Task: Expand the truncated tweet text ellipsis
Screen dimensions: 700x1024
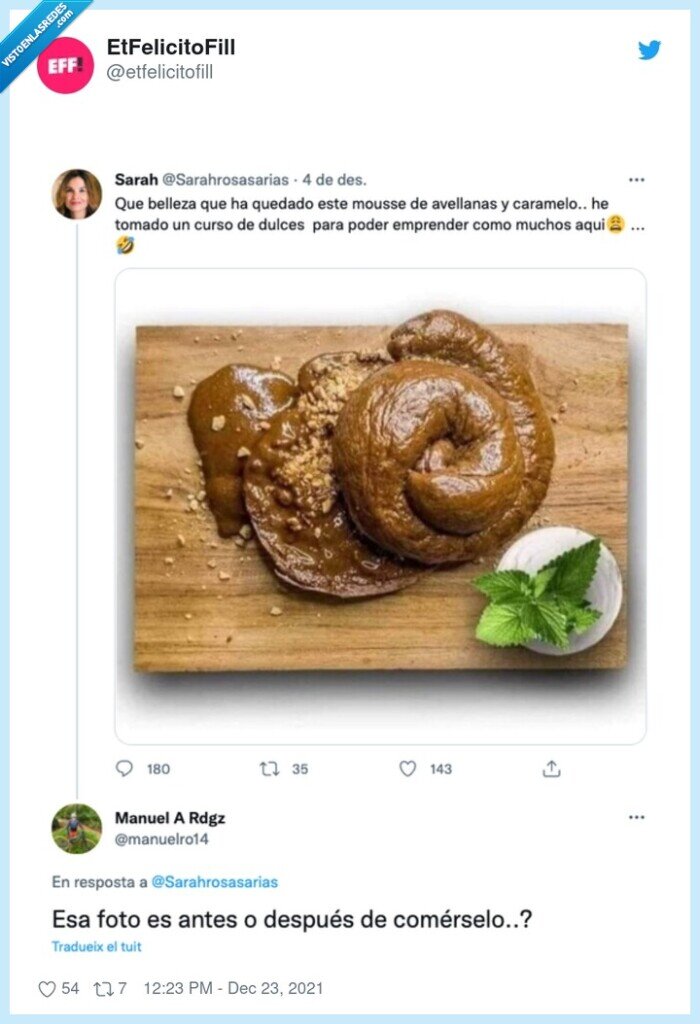Action: coord(637,227)
